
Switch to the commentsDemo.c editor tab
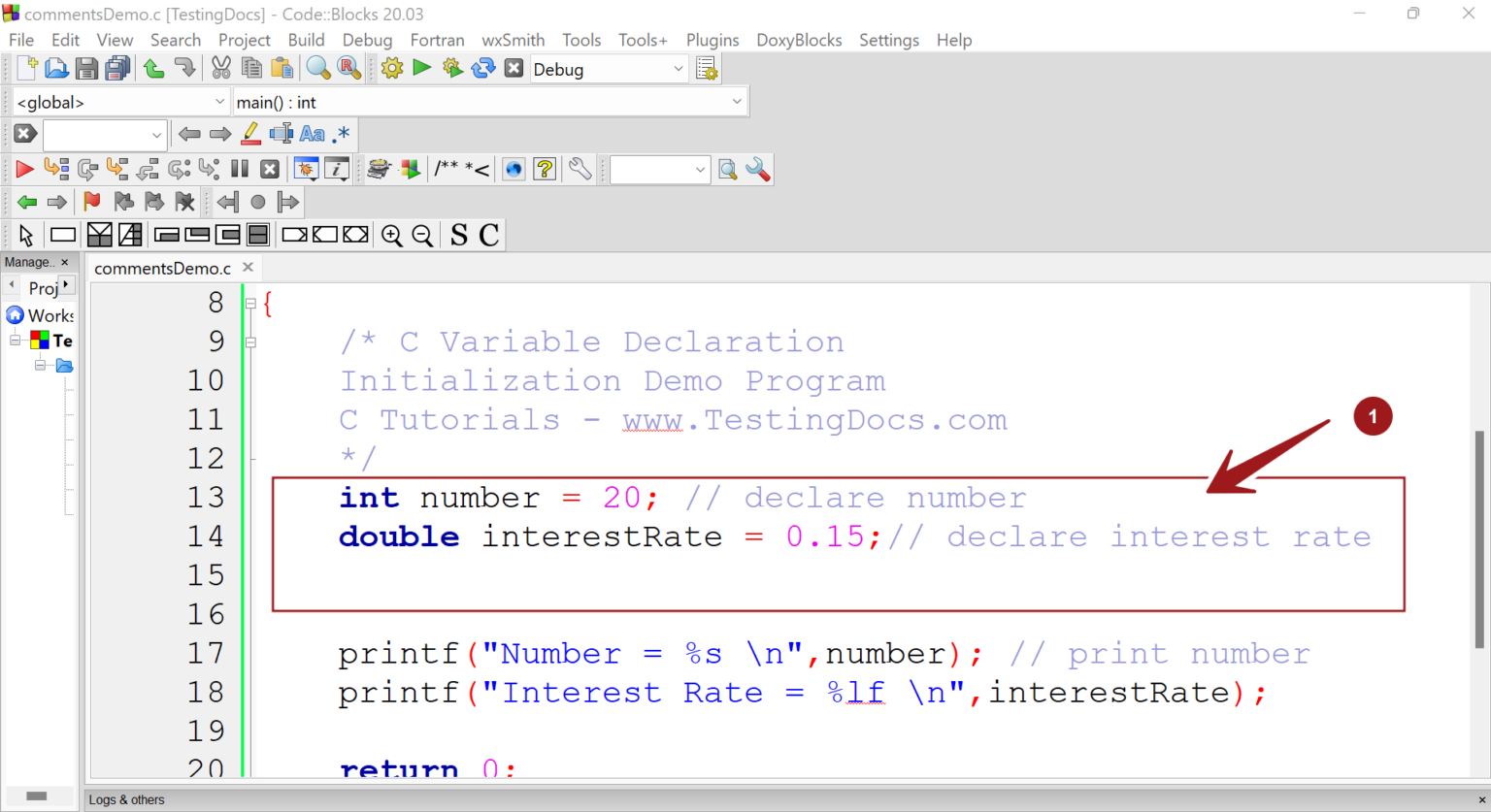coord(162,268)
